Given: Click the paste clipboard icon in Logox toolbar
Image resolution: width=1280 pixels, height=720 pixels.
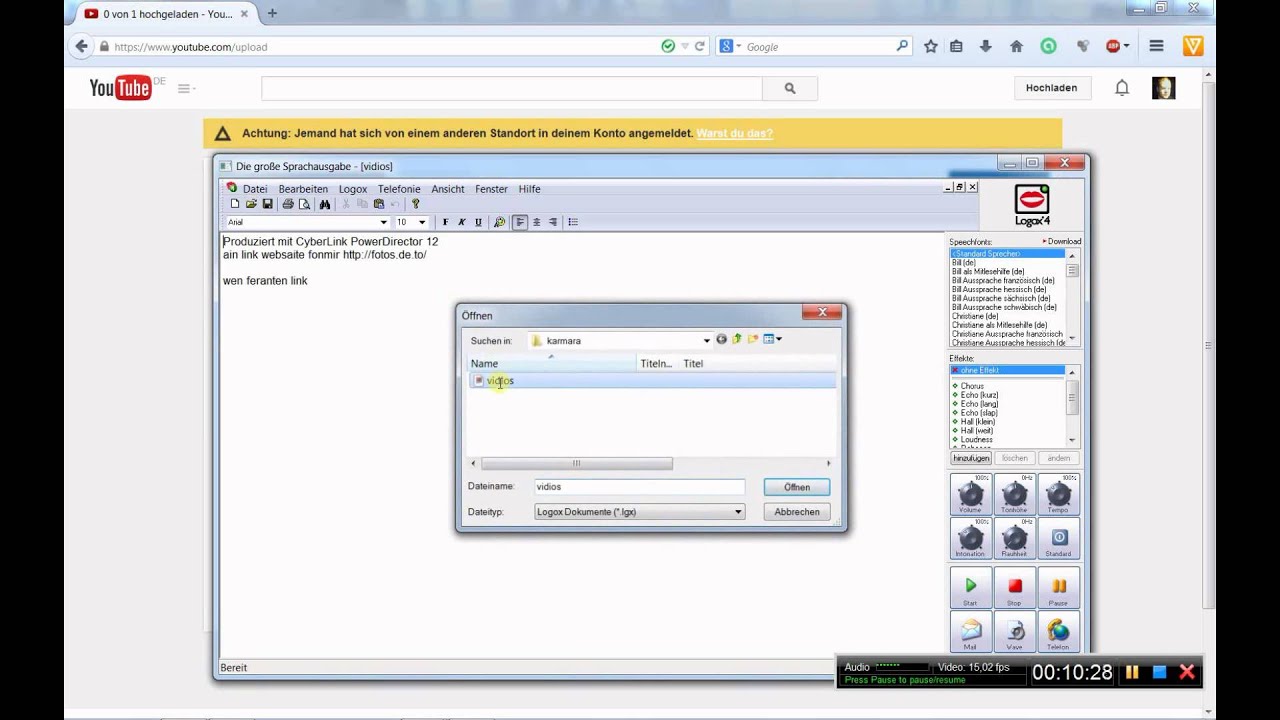Looking at the screenshot, I should tap(379, 204).
